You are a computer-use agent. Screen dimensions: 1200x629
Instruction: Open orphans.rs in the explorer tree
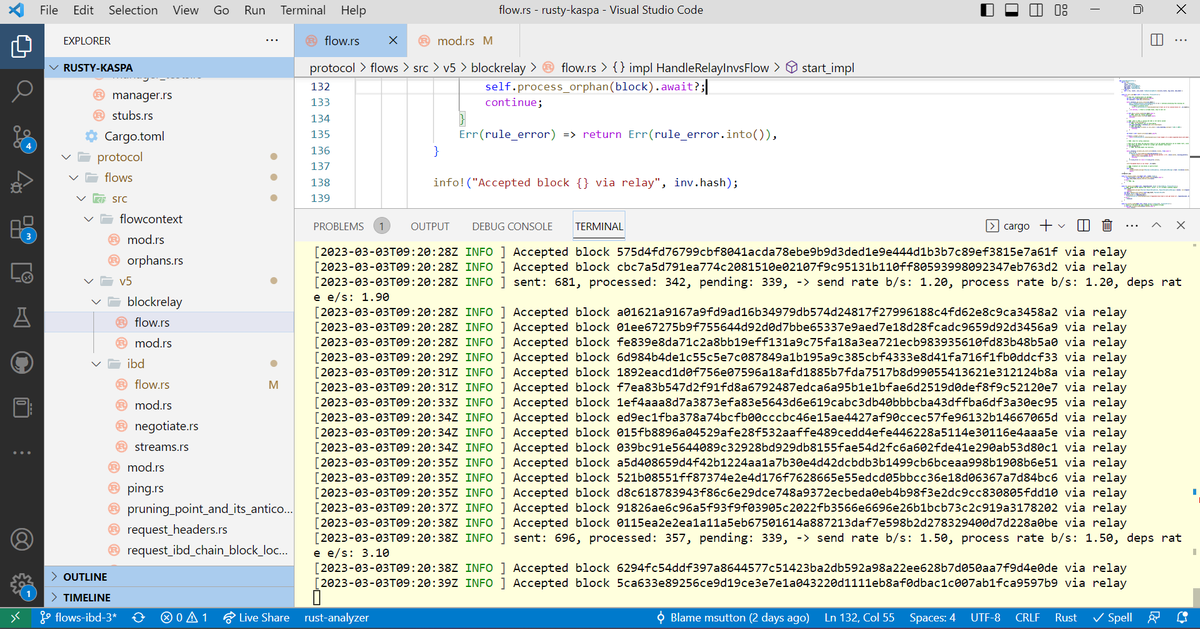click(155, 260)
